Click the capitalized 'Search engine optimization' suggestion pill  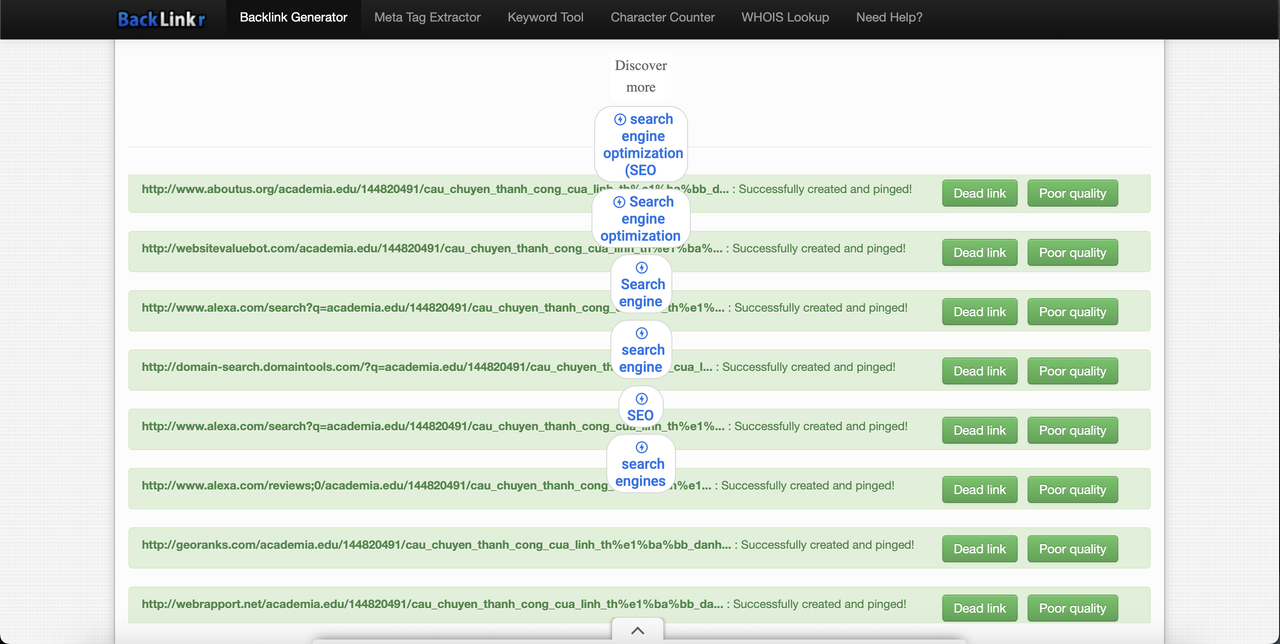tap(641, 218)
